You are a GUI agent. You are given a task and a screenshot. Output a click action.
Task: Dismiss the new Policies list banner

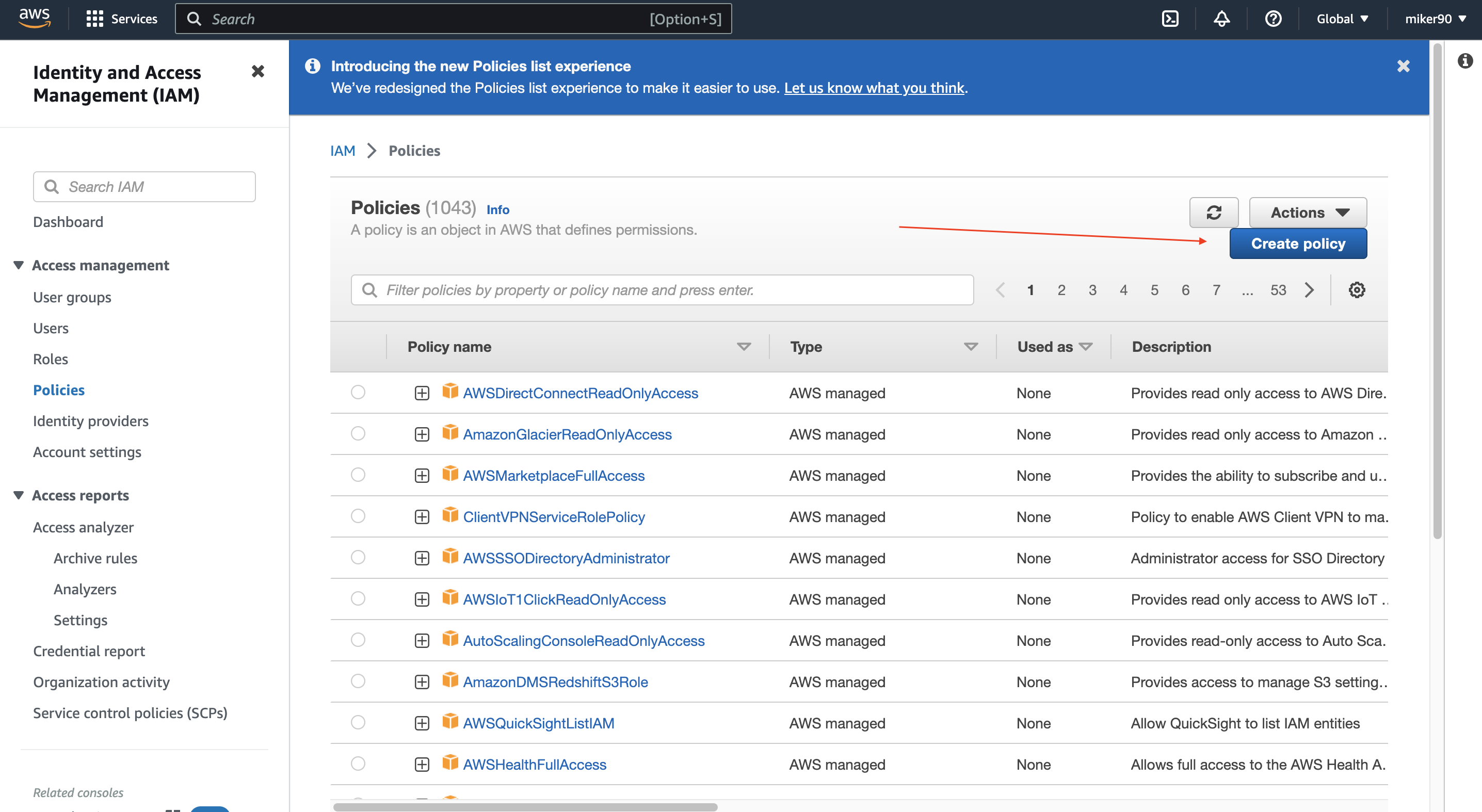(1403, 66)
